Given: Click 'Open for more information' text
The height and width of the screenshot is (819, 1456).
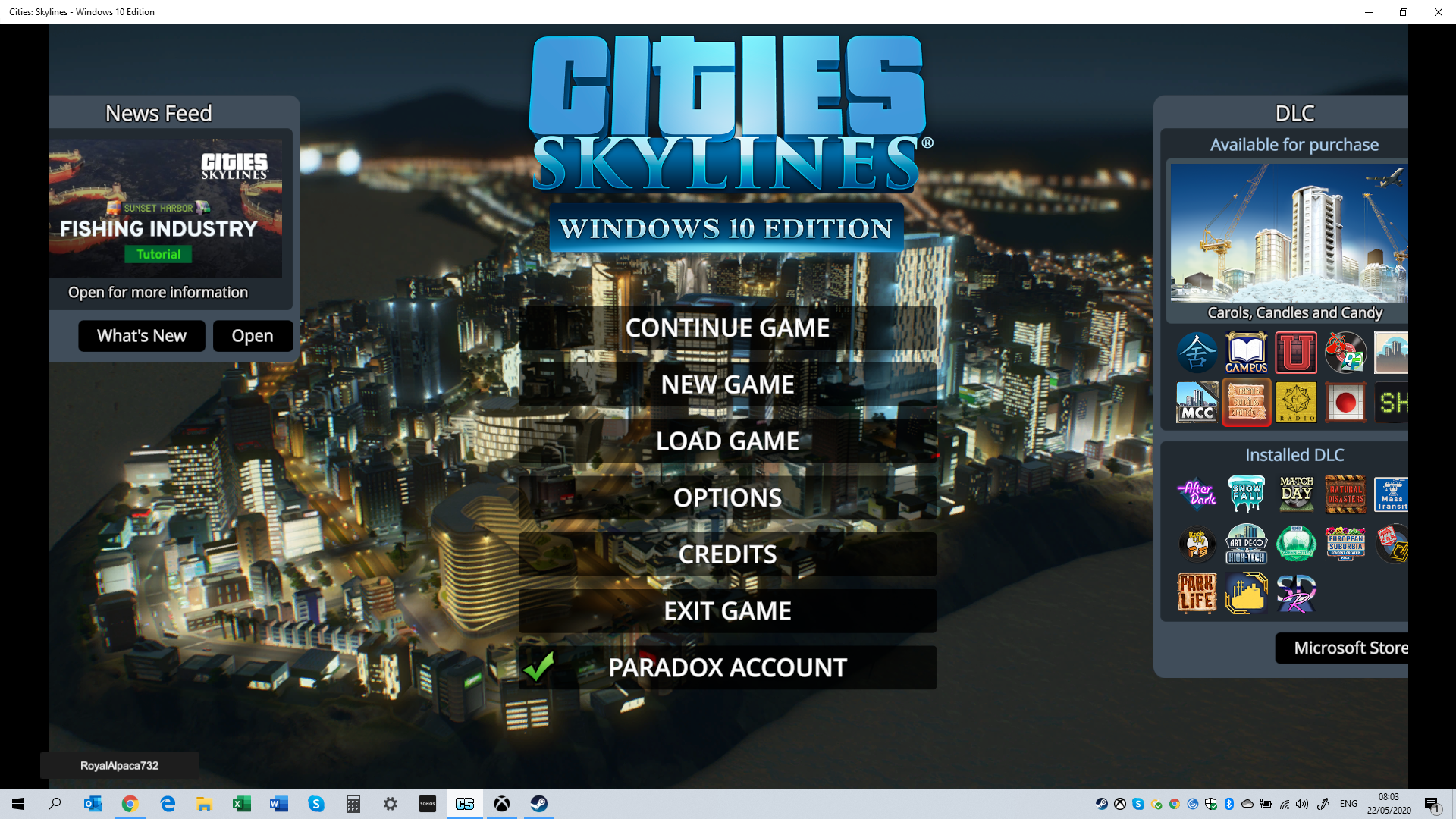Looking at the screenshot, I should click(158, 292).
